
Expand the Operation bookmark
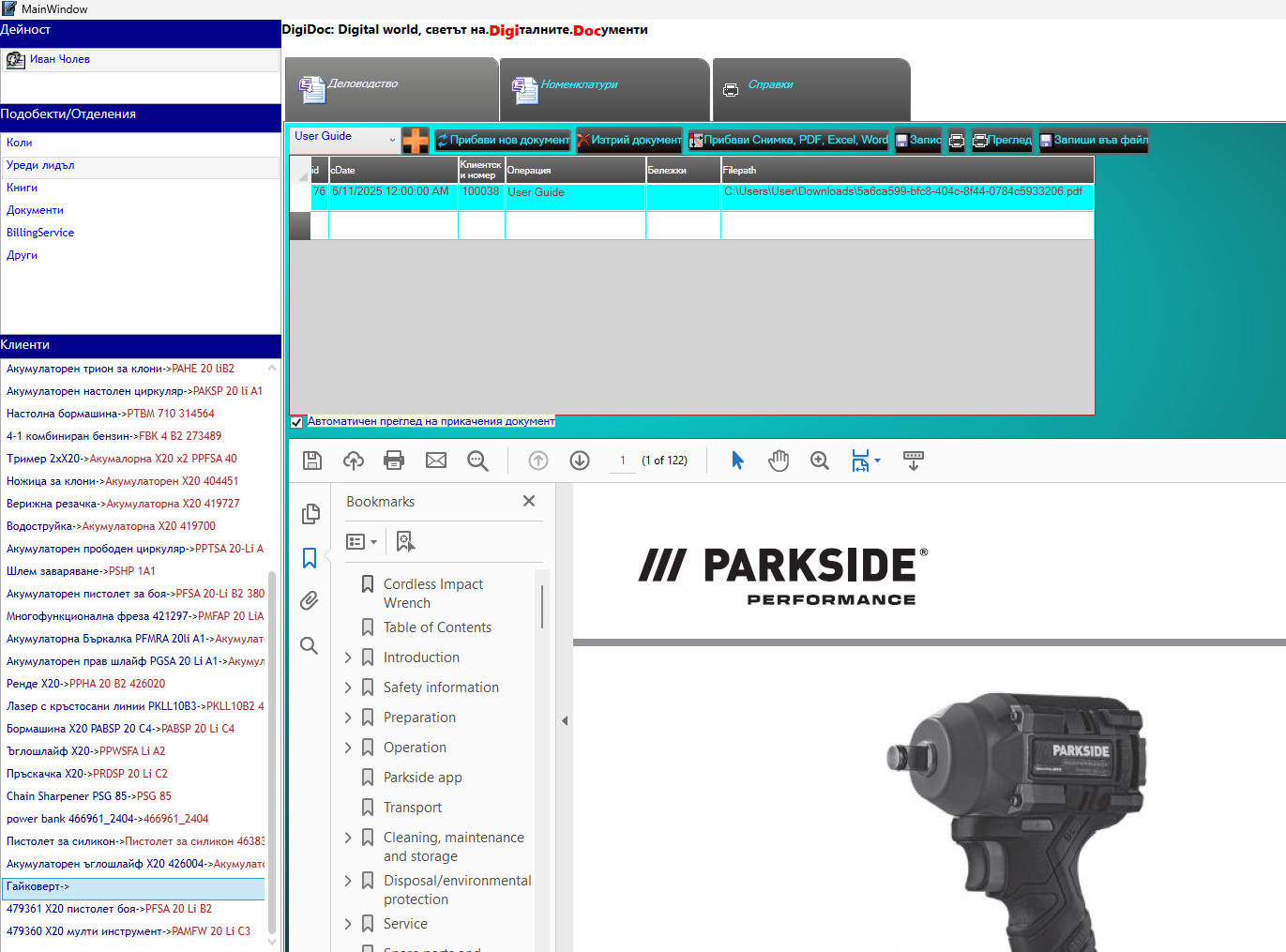[x=348, y=748]
